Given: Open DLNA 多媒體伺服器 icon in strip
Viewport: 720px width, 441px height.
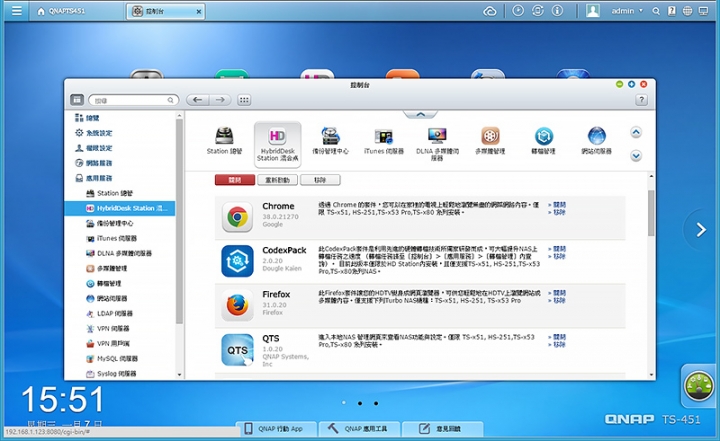Looking at the screenshot, I should coord(437,144).
